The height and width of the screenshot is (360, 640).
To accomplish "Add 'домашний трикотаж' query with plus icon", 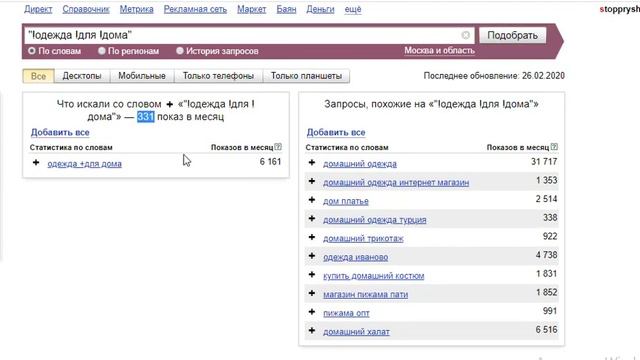I will (312, 237).
